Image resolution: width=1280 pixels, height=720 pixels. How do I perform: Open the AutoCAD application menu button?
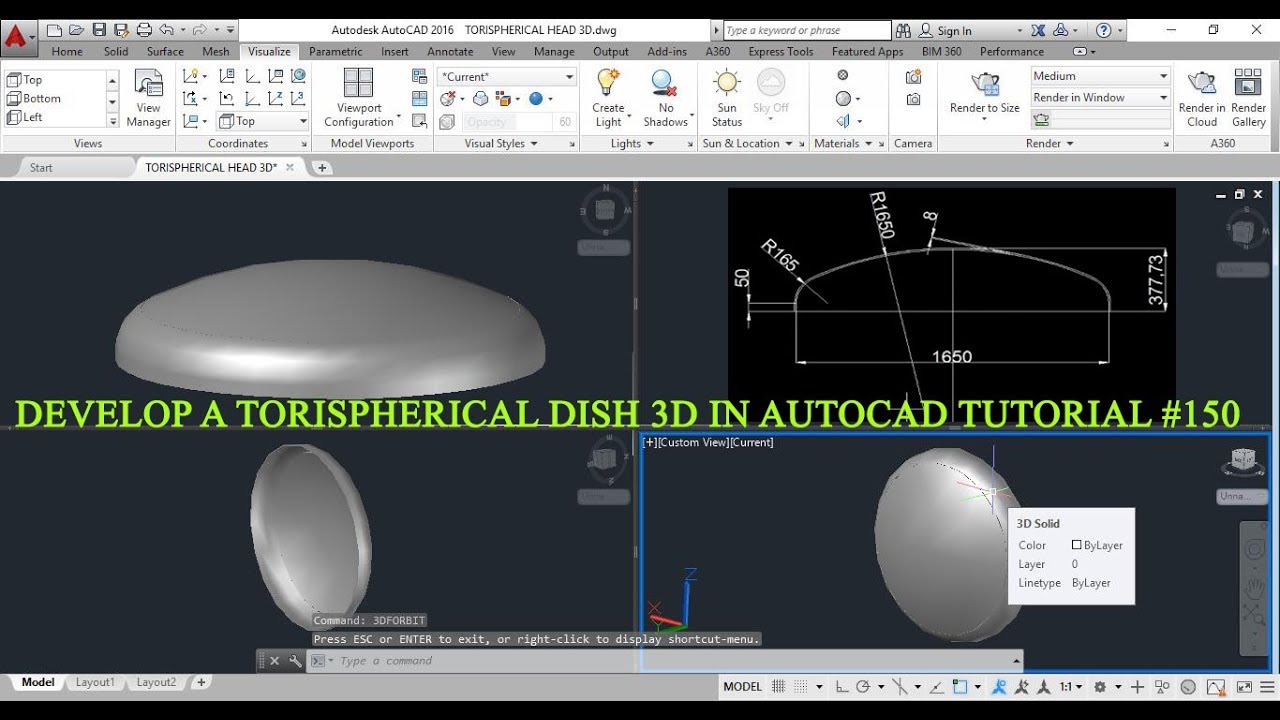click(x=17, y=39)
